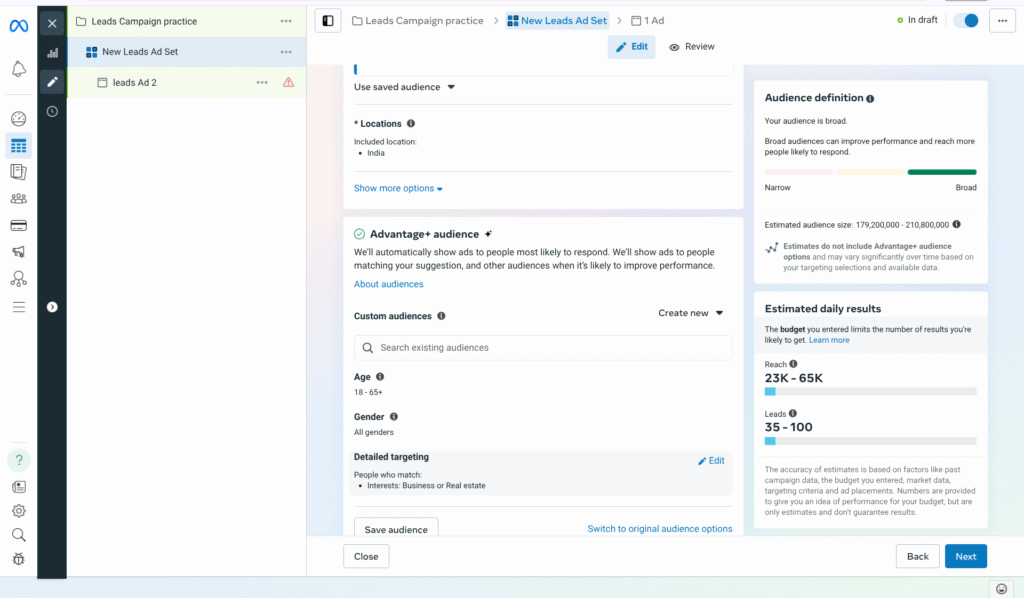Viewport: 1024px width, 598px height.
Task: Select New Leads Ad Set breadcrumb
Action: [x=558, y=21]
